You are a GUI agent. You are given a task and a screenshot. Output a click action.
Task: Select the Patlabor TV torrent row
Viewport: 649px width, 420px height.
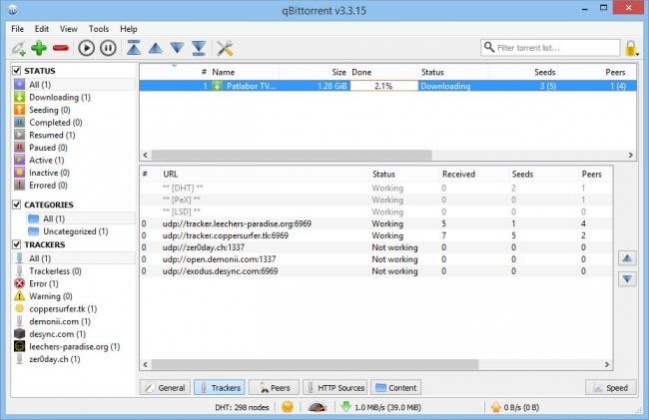point(388,86)
